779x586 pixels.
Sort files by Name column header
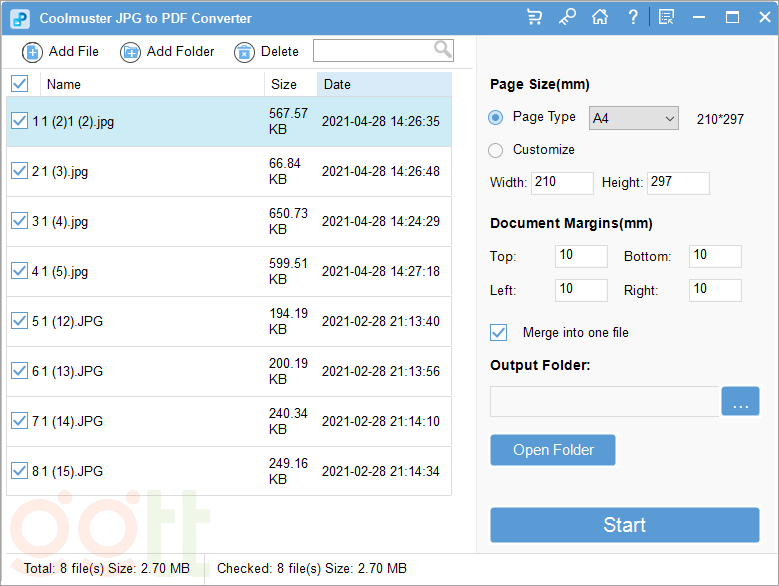pos(150,85)
